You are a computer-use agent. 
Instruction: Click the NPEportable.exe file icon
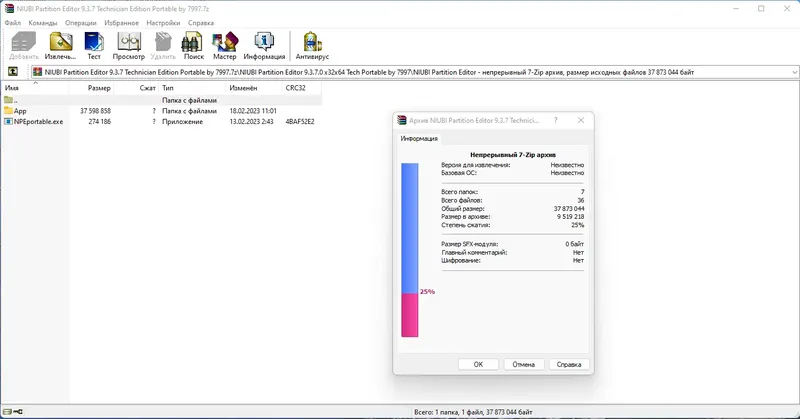tap(8, 121)
